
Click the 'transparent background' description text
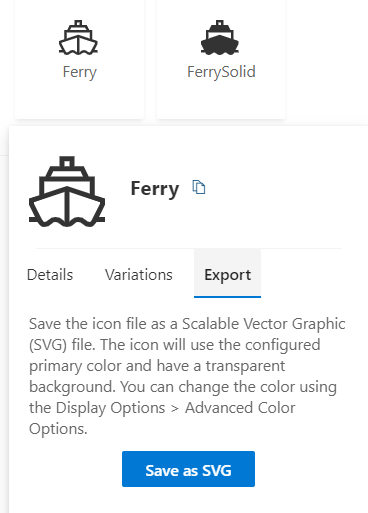click(x=157, y=376)
